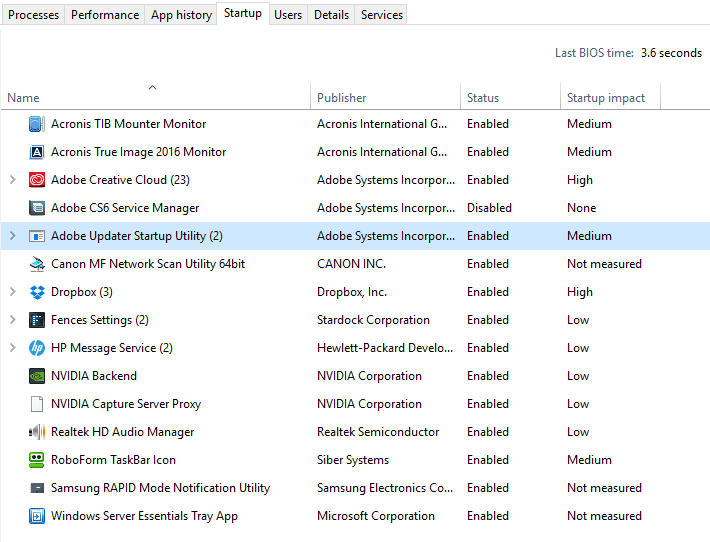Click the Realtek Semiconductor publisher cell

(378, 432)
